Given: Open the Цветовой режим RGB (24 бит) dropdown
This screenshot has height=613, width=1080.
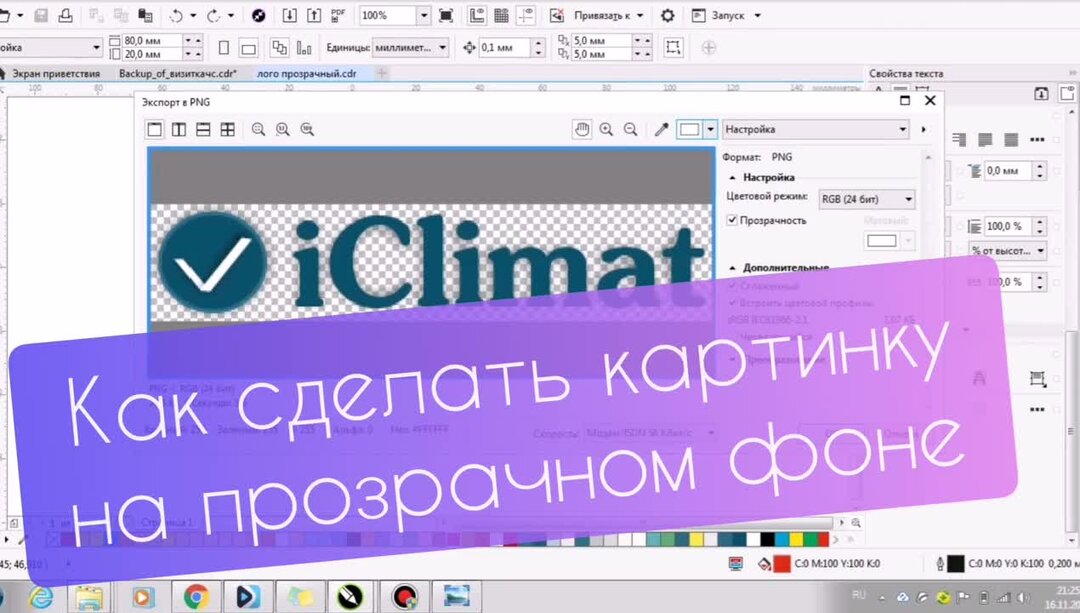Looking at the screenshot, I should tap(866, 199).
